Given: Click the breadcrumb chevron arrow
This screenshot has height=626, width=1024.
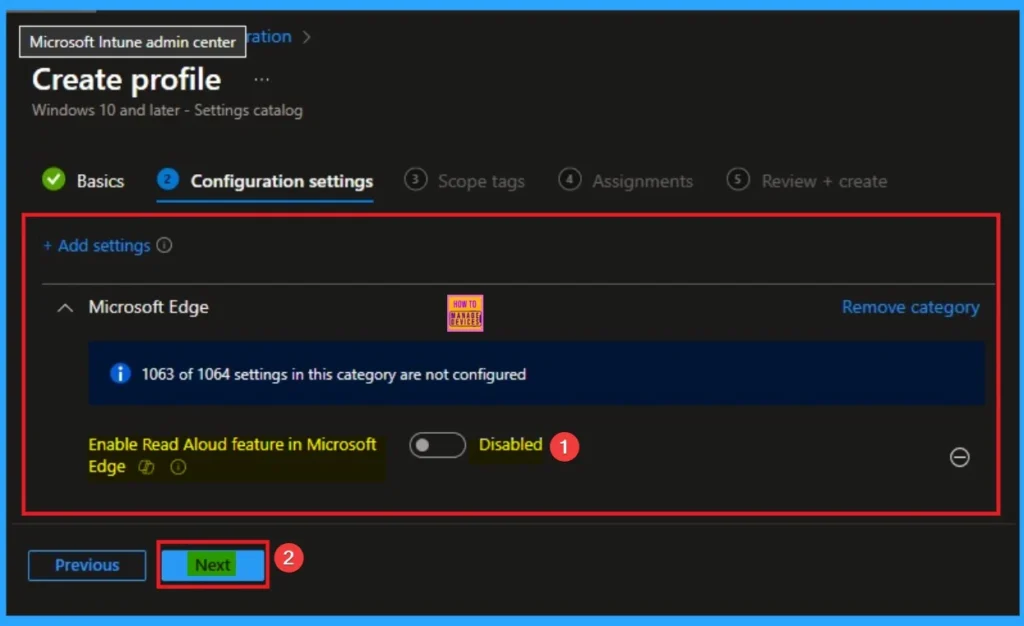Looking at the screenshot, I should pyautogui.click(x=306, y=37).
